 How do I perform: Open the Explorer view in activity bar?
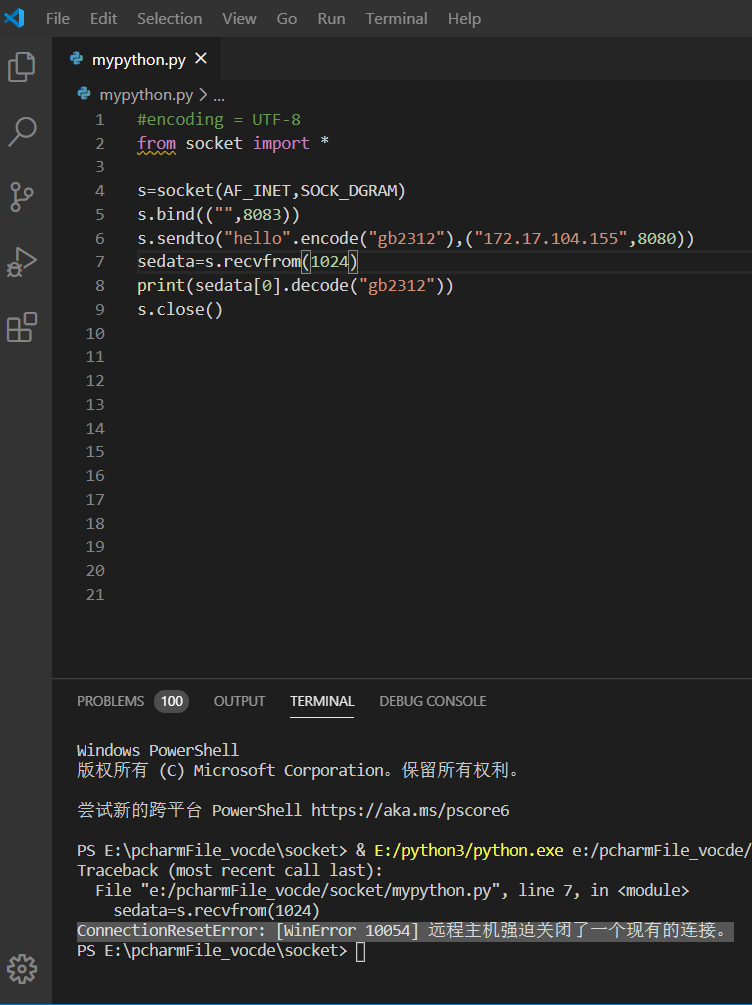(x=22, y=67)
